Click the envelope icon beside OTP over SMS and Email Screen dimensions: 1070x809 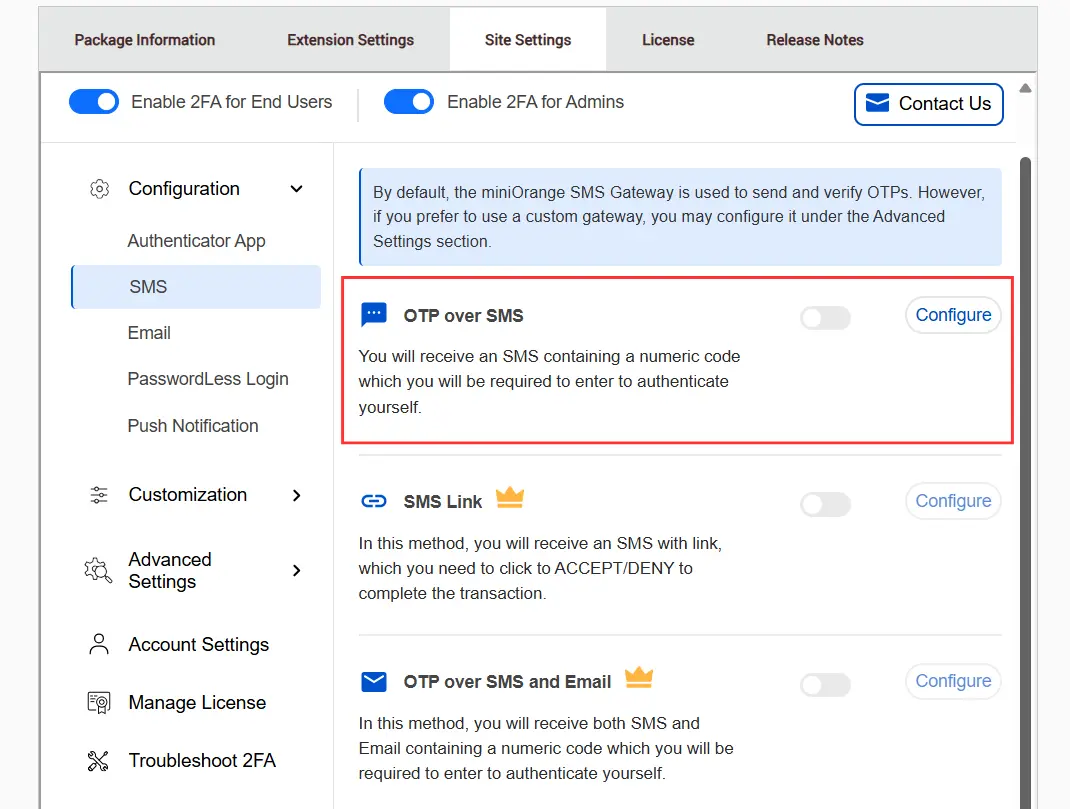pyautogui.click(x=374, y=681)
